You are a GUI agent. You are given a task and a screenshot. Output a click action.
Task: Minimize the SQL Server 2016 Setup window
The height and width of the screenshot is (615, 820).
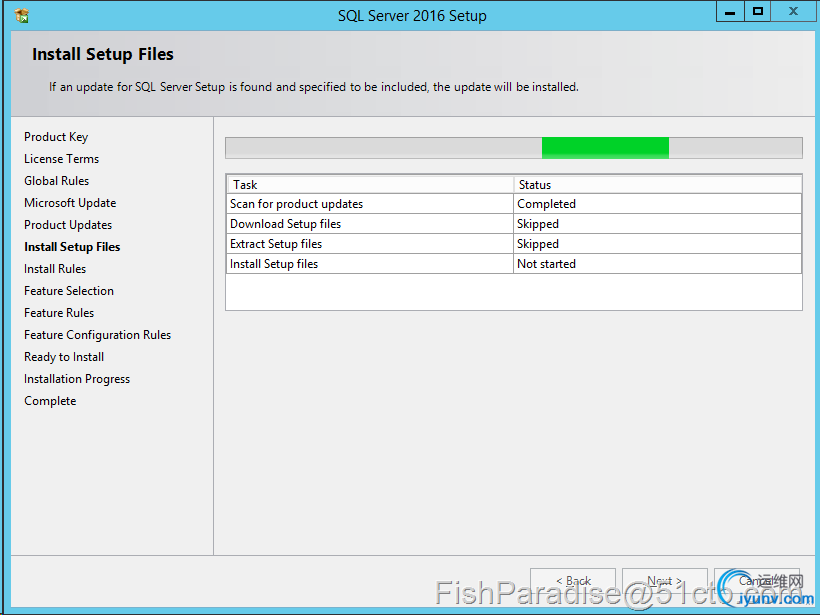730,12
